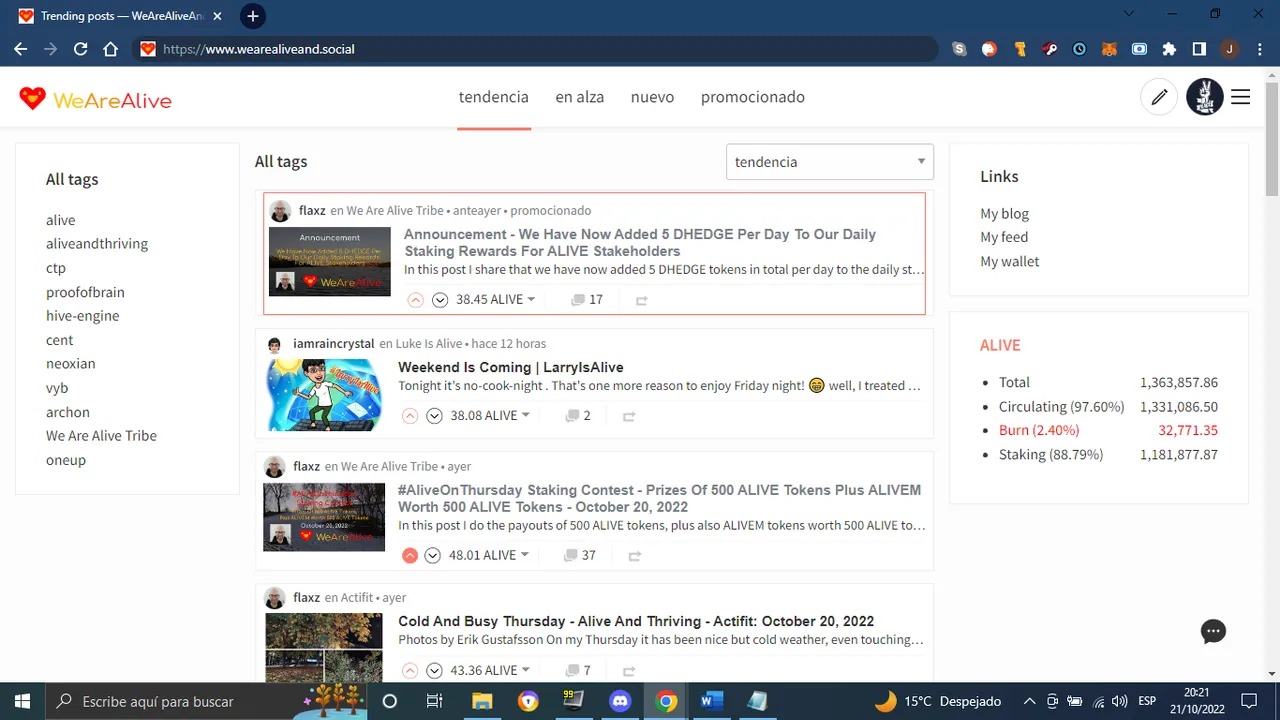
Task: Select the ctp tag
Action: pos(56,268)
